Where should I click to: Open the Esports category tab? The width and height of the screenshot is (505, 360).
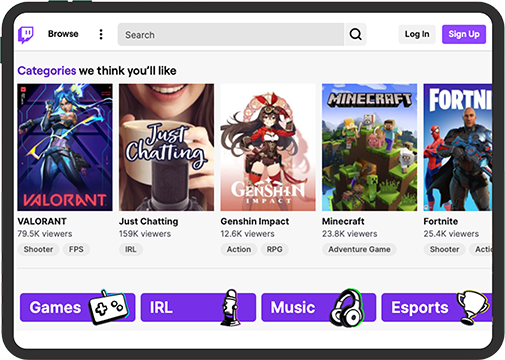[x=437, y=307]
